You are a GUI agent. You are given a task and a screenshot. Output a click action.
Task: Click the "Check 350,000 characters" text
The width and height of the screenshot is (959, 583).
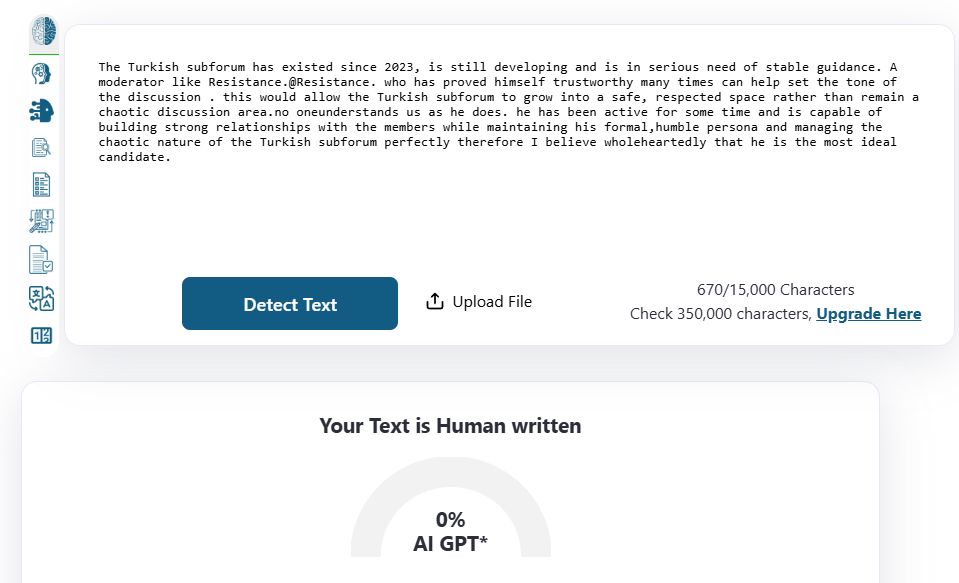[720, 314]
